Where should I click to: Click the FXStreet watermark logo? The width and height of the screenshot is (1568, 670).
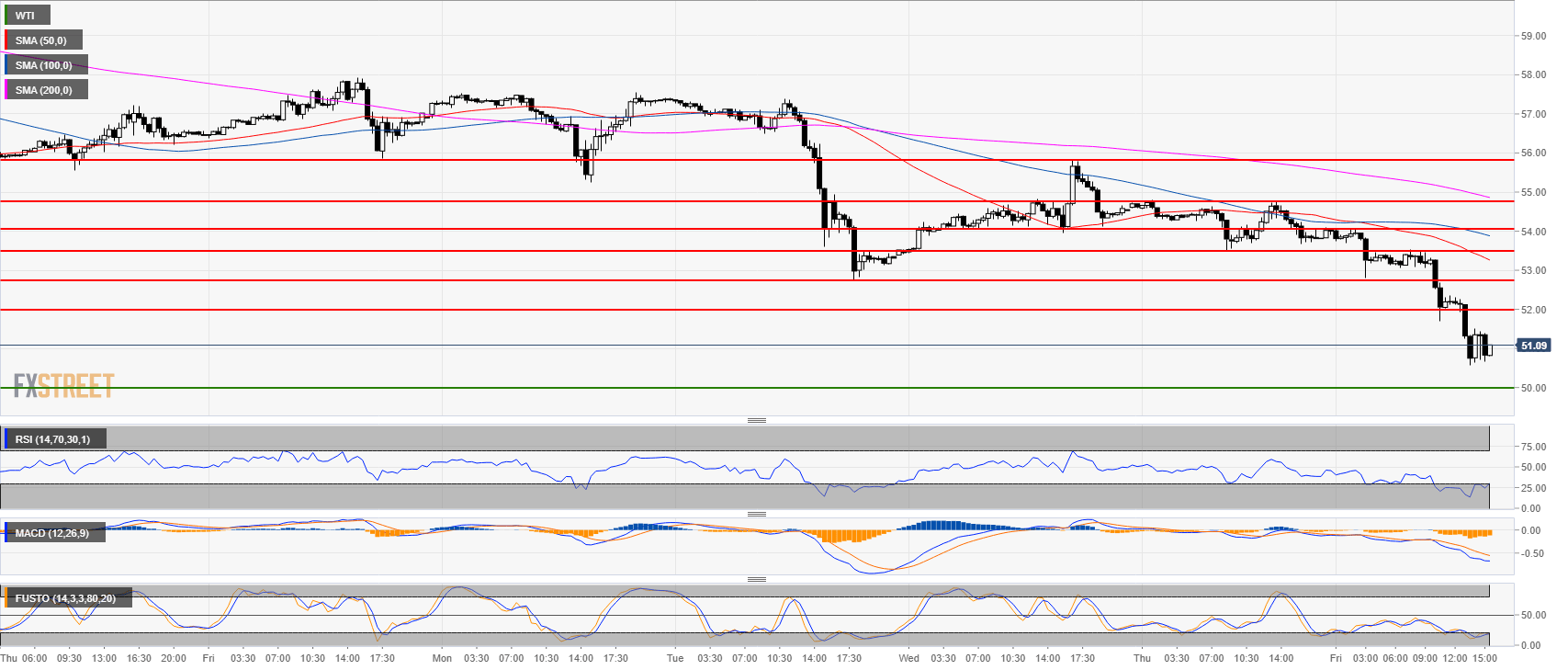(63, 385)
